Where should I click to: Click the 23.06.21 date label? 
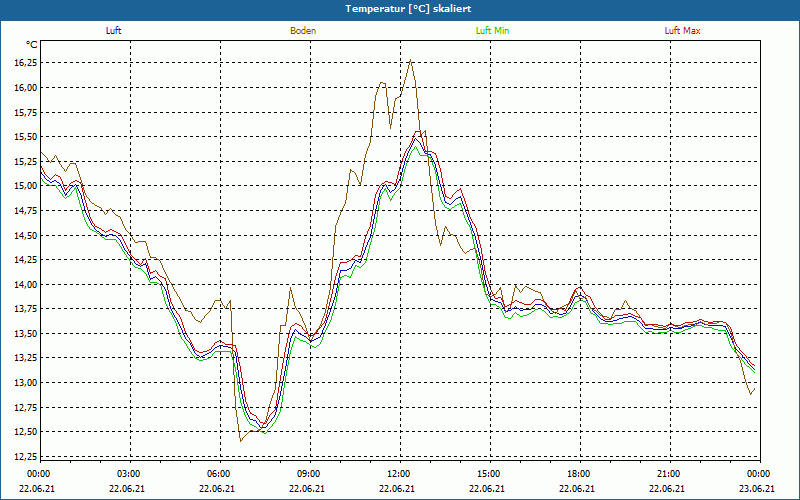[757, 488]
